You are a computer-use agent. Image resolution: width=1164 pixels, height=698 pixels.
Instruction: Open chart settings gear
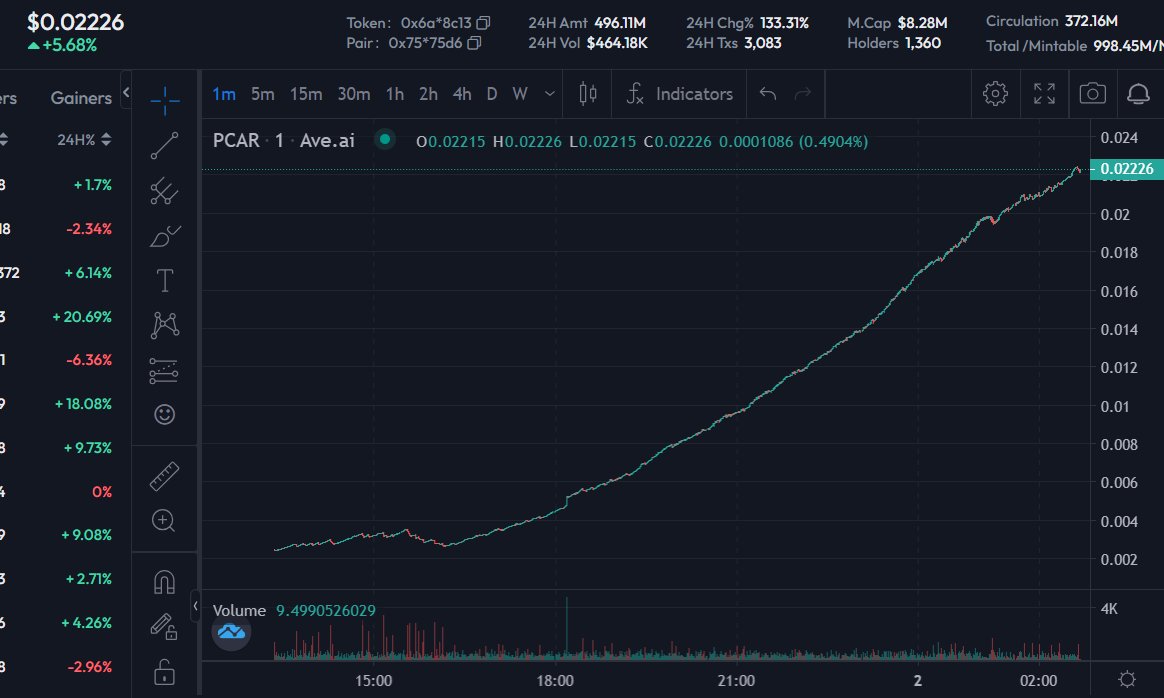(995, 94)
